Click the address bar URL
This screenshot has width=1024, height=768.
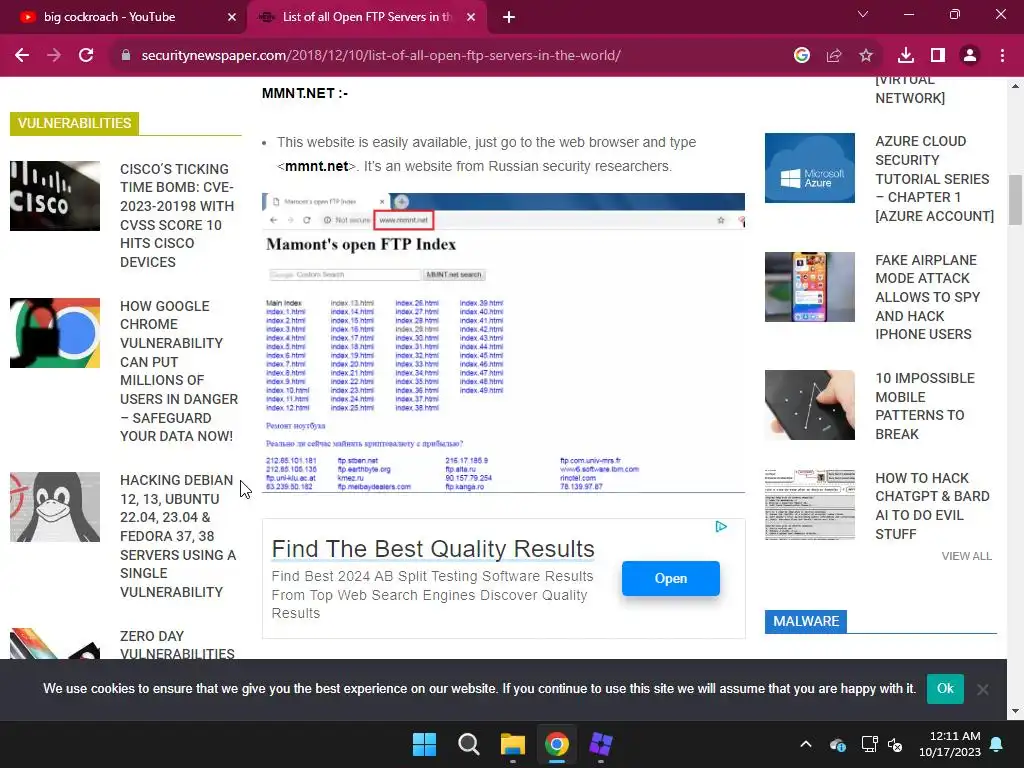pos(381,56)
